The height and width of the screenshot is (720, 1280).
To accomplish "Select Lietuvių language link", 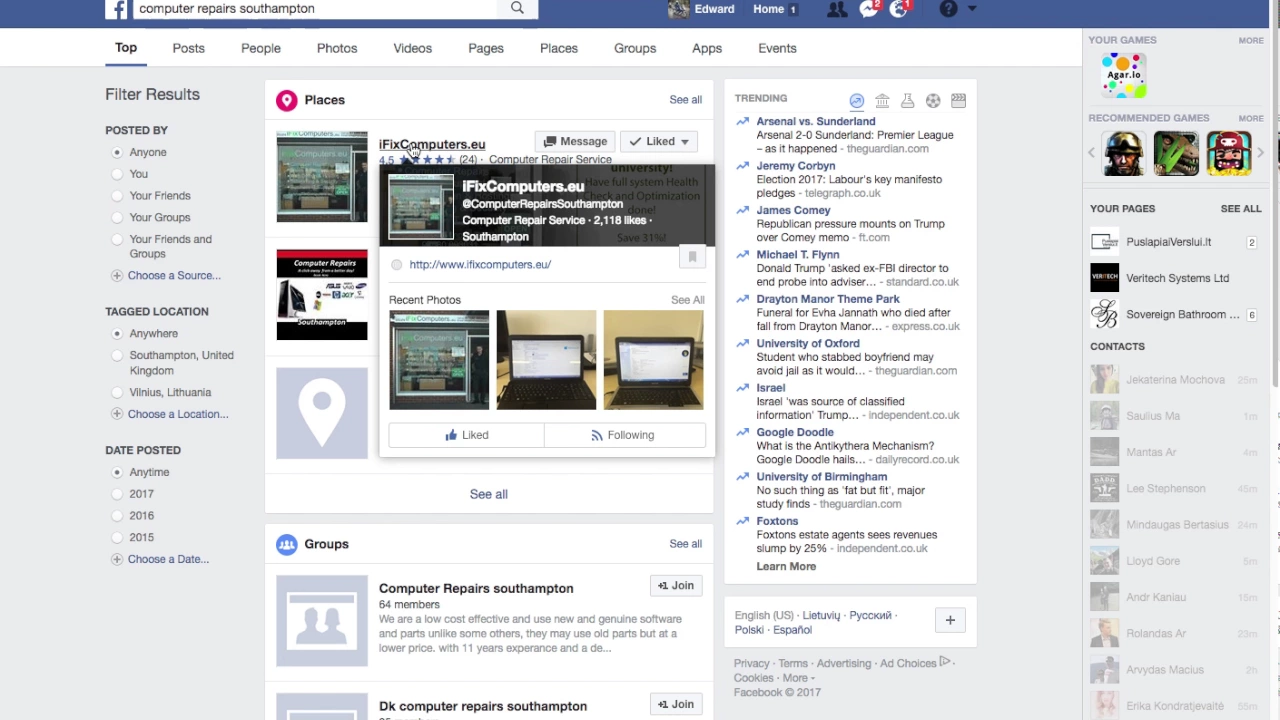I will pos(821,615).
